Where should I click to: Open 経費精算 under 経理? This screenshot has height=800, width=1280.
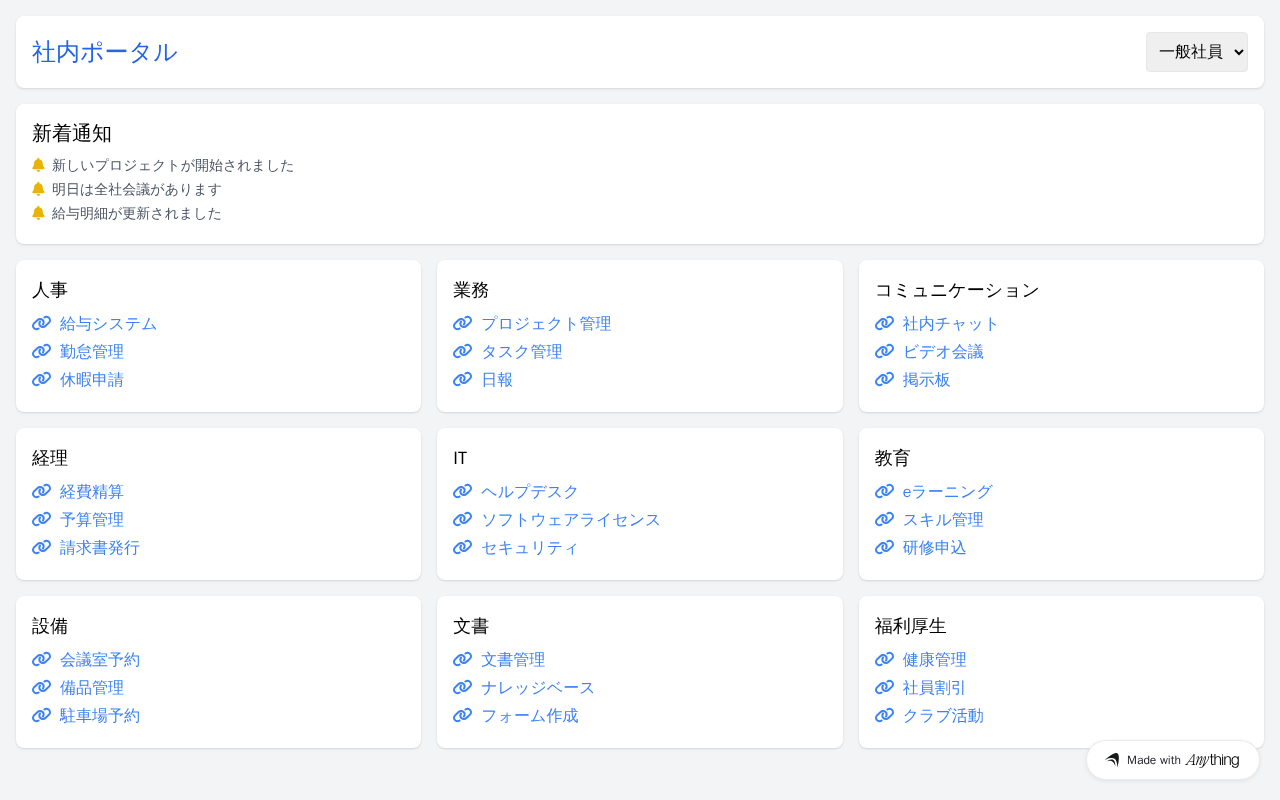tap(92, 492)
